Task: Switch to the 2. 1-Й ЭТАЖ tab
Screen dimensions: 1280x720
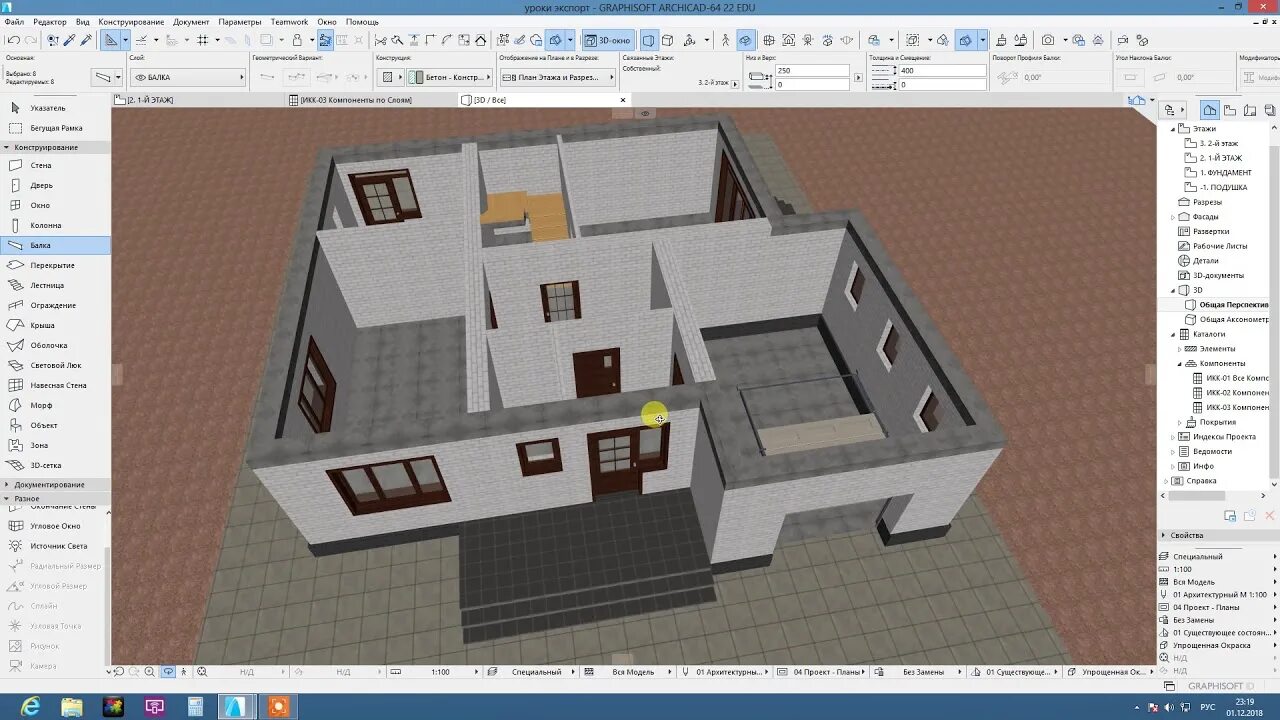Action: pyautogui.click(x=200, y=100)
